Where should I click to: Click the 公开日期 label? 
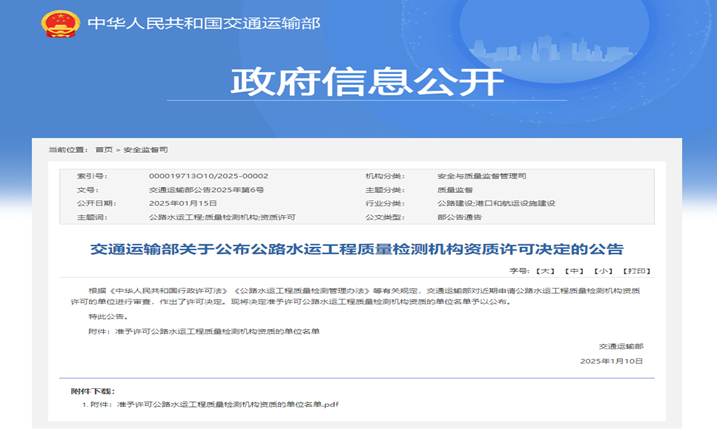pos(96,203)
